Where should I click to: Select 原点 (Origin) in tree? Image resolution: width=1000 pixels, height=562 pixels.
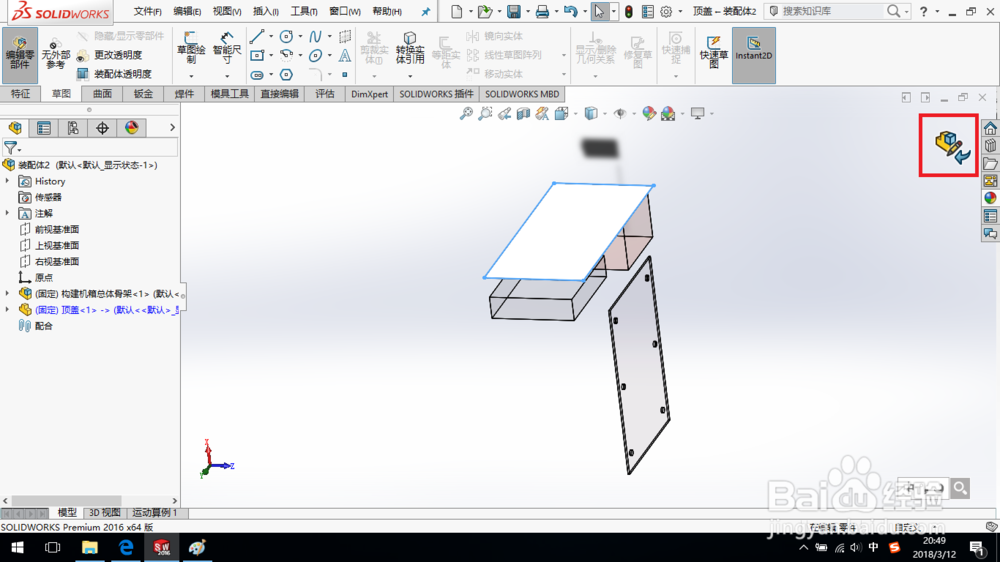pyautogui.click(x=44, y=277)
